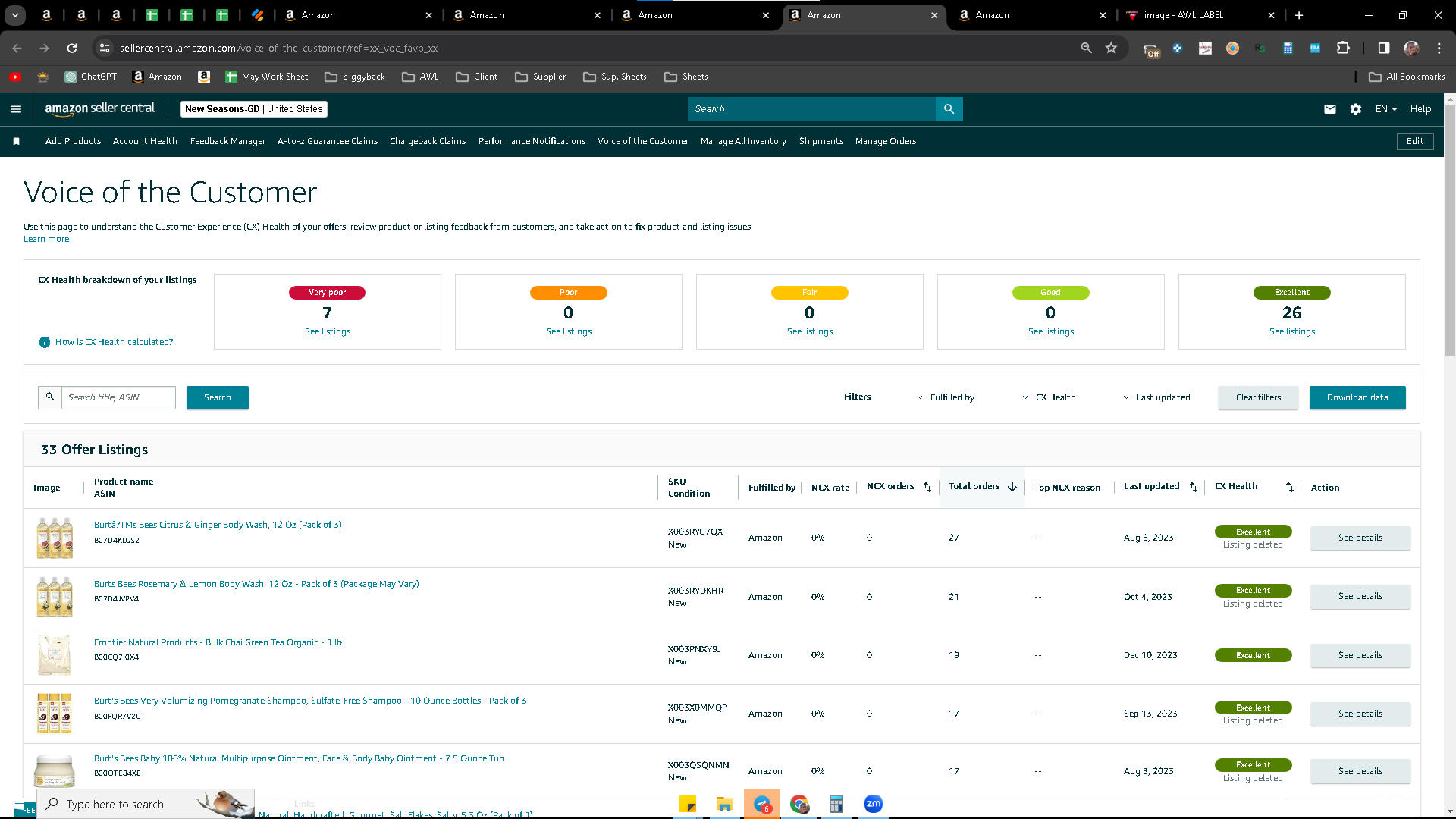Click How is CX Health calculated link
Viewport: 1456px width, 819px height.
tap(114, 342)
